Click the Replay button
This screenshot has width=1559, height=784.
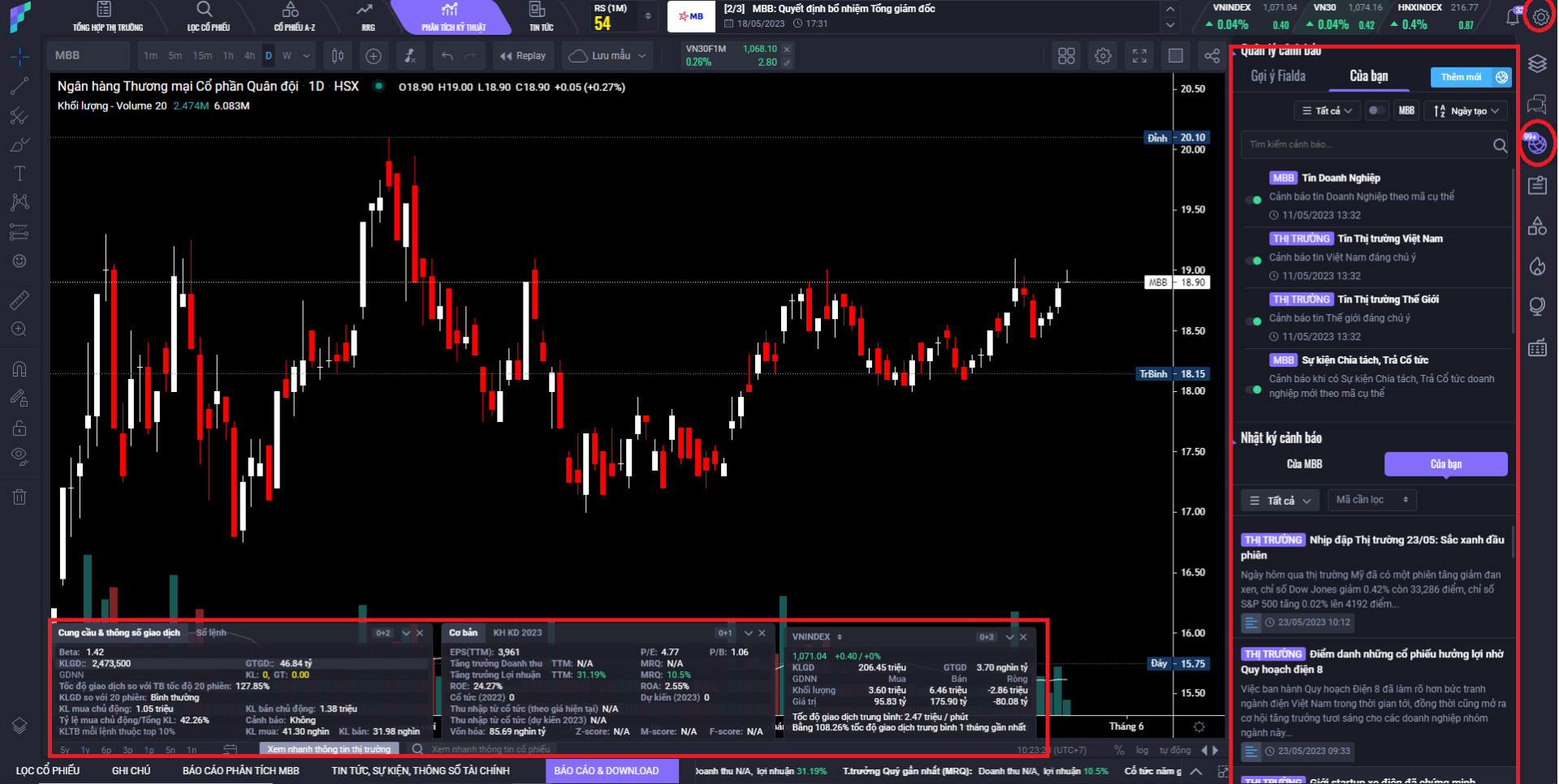pos(523,56)
